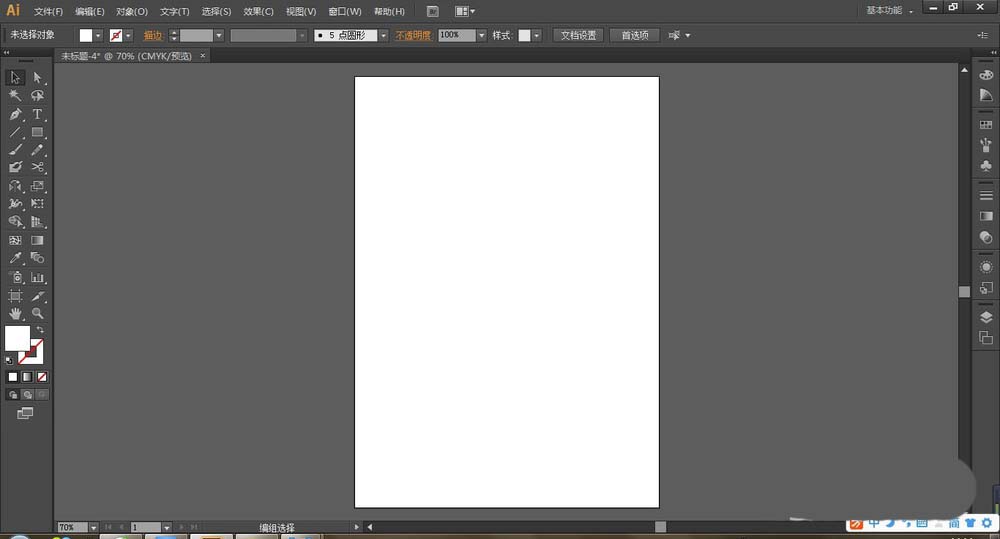The width and height of the screenshot is (1000, 539).
Task: Open the Layers panel icon
Action: [x=986, y=318]
